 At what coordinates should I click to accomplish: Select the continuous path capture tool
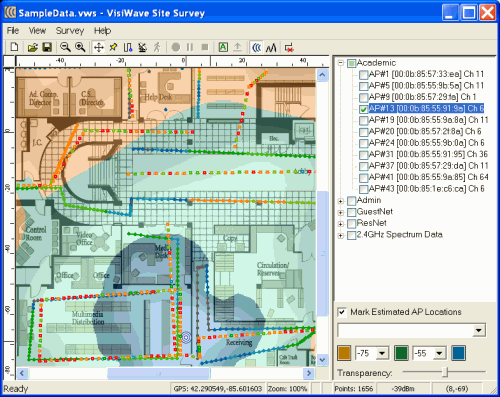coord(128,47)
